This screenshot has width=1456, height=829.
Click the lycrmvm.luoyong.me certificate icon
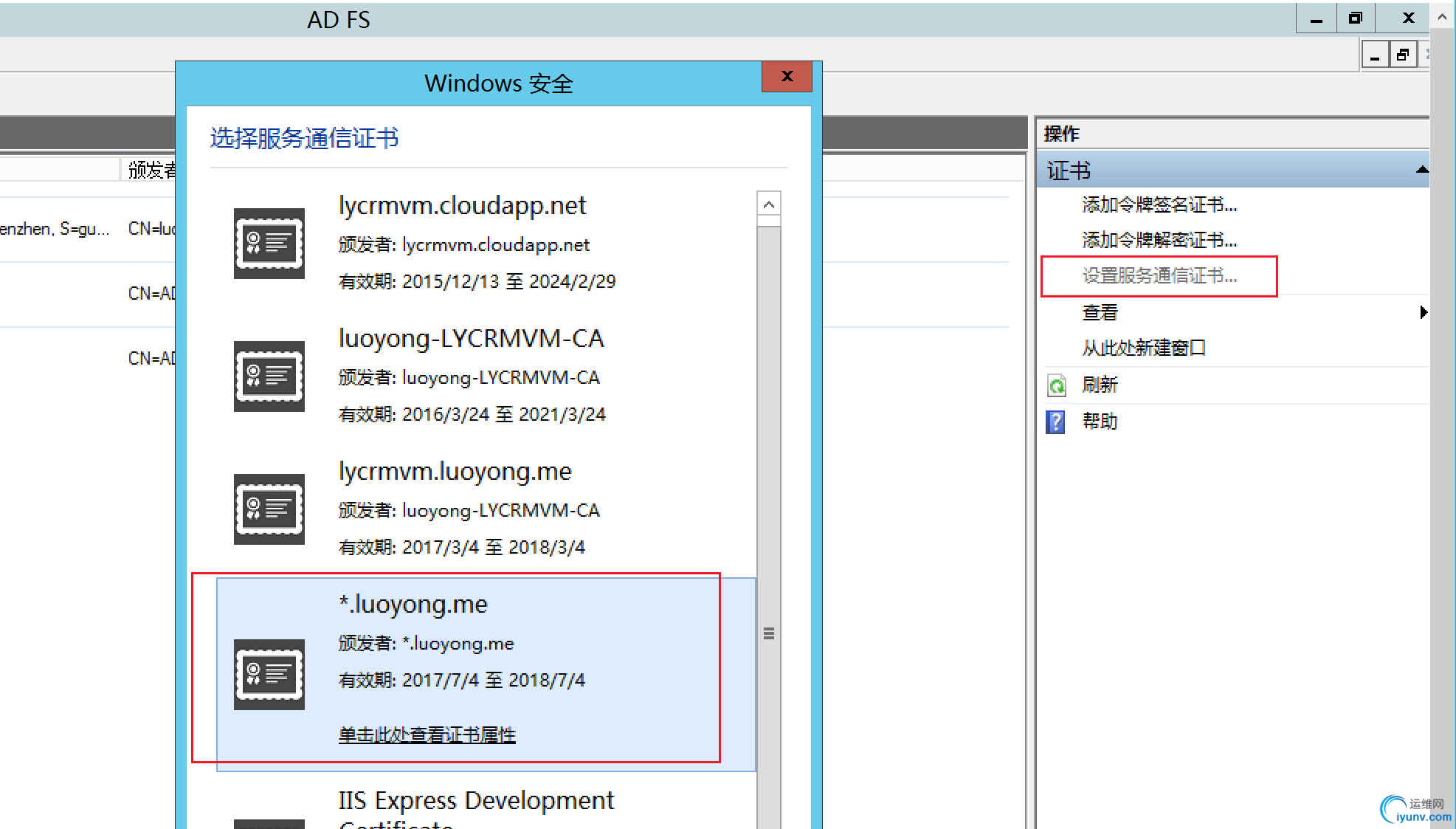point(269,509)
